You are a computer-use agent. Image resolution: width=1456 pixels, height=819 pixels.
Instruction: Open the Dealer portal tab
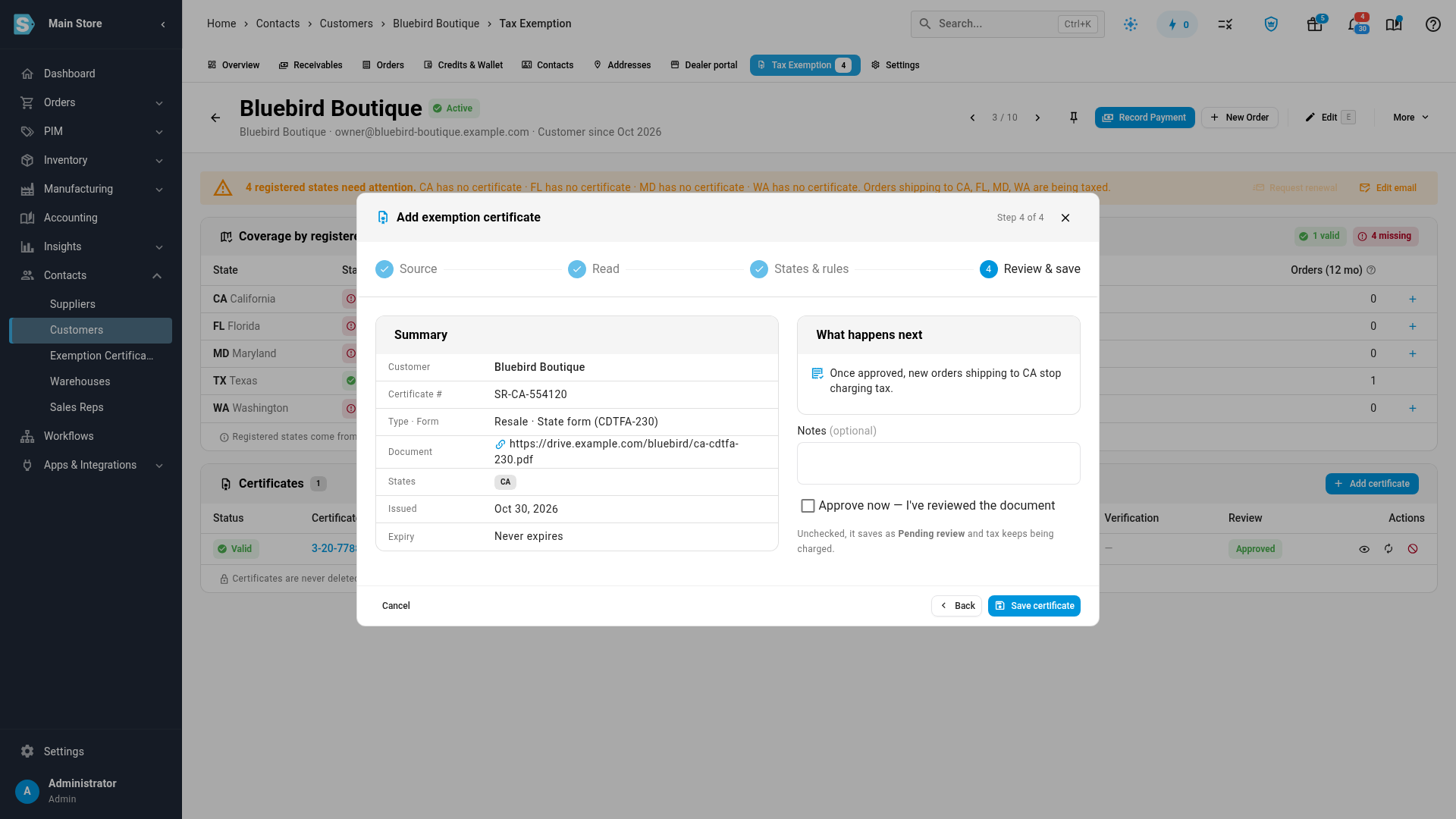tap(704, 65)
